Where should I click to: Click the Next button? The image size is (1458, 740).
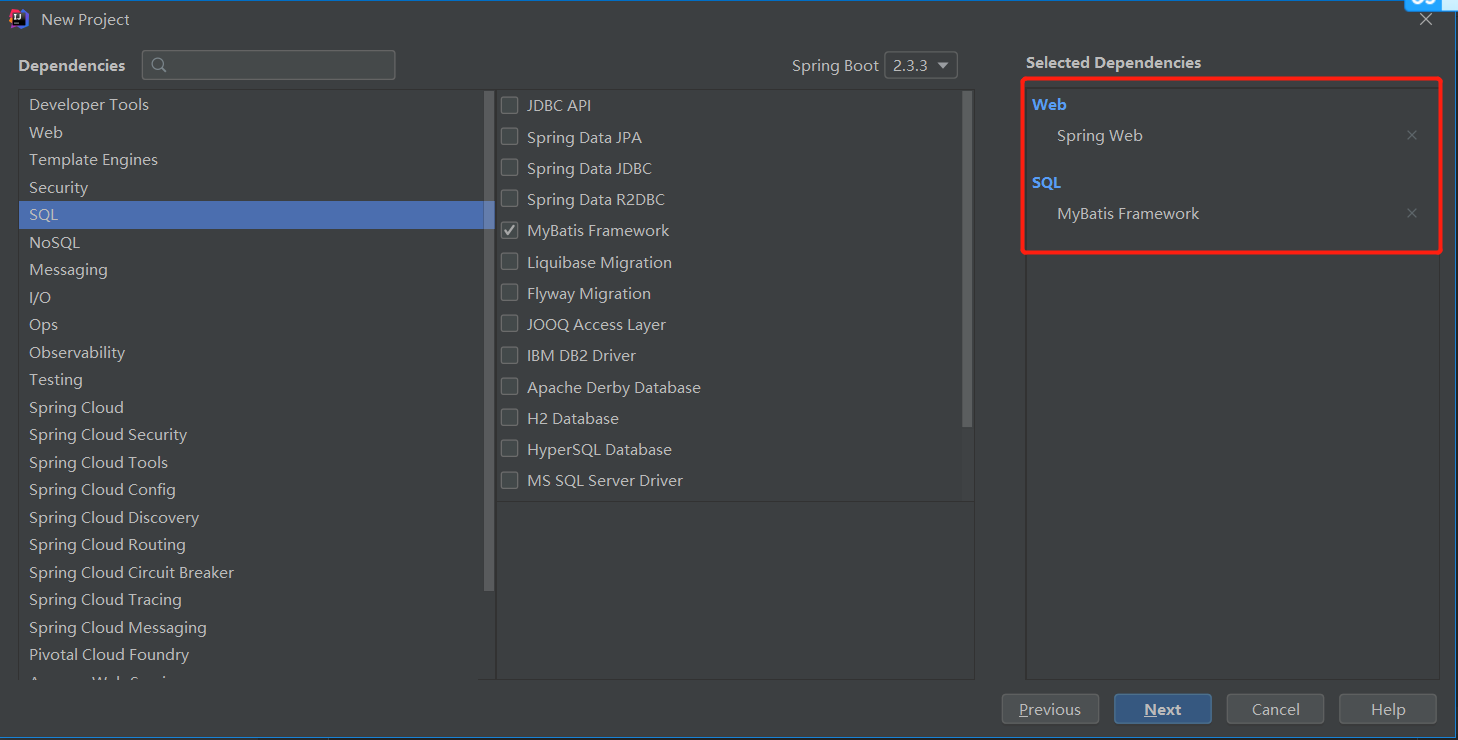(x=1163, y=709)
